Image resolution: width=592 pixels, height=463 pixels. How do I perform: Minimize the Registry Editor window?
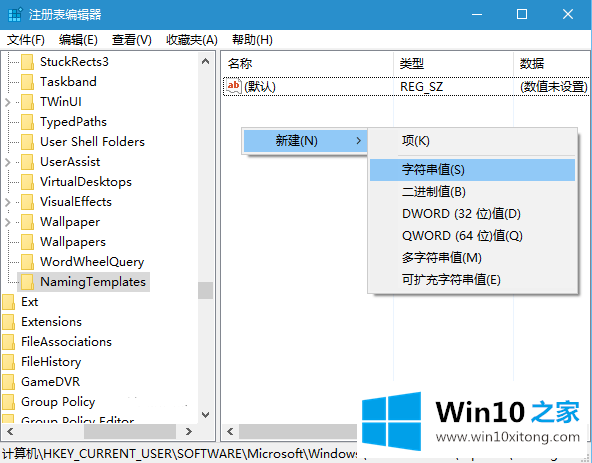477,15
